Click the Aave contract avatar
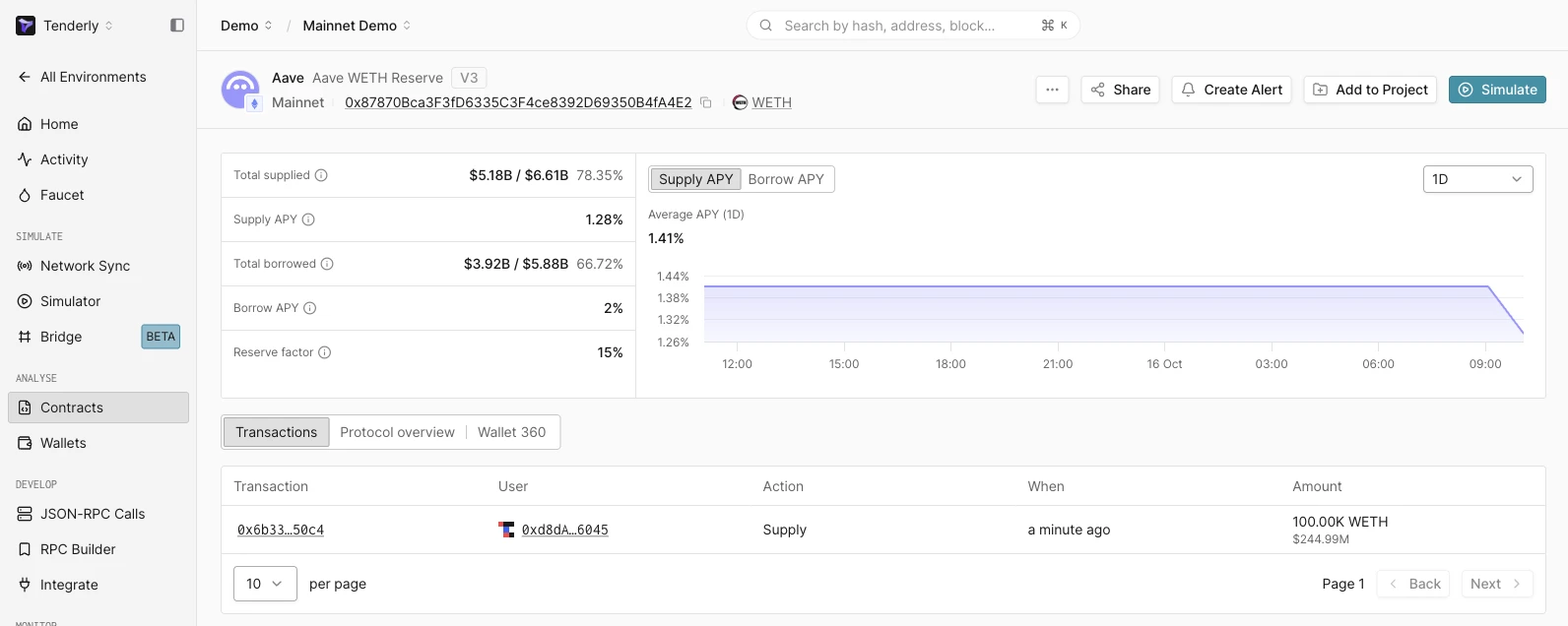Viewport: 1568px width, 626px height. (241, 90)
